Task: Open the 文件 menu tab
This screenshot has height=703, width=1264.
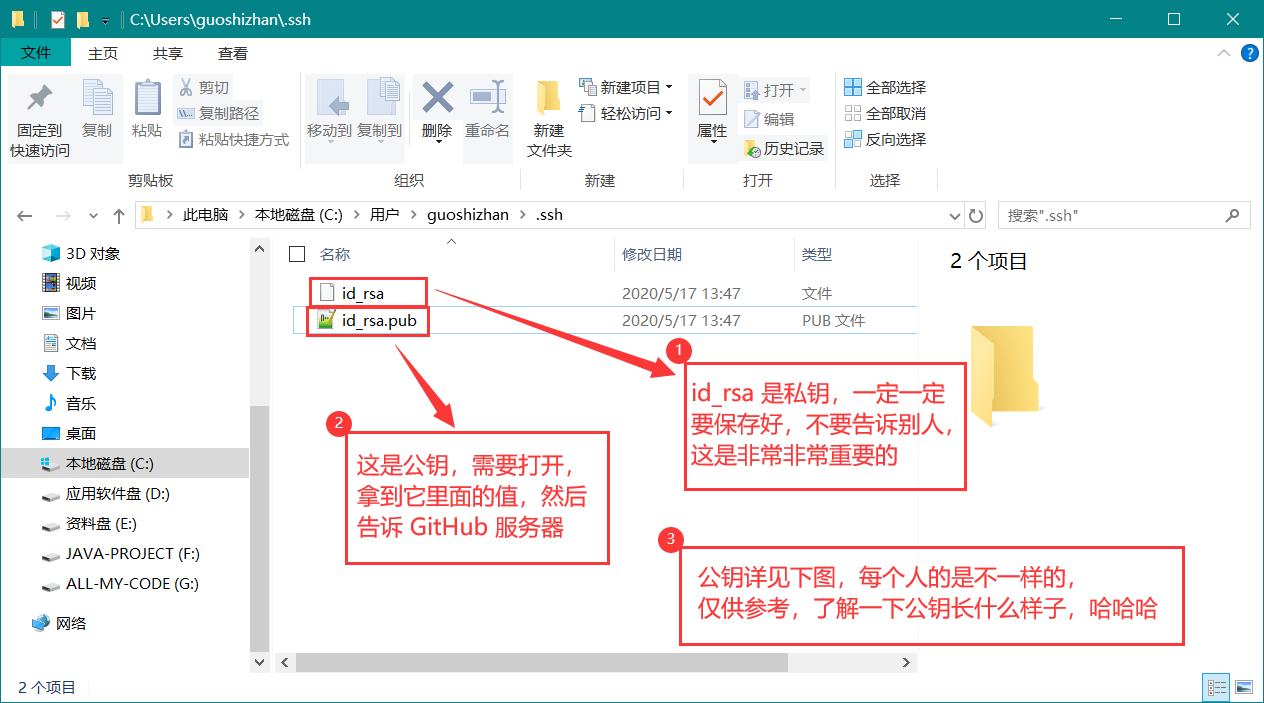Action: [x=36, y=53]
